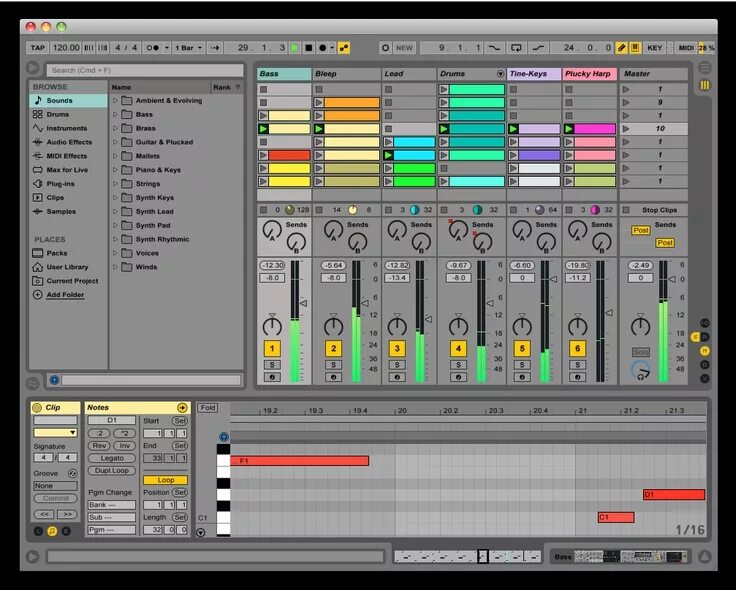Click the Dupl.Loop button
Screen dimensions: 736x590
(x=112, y=471)
